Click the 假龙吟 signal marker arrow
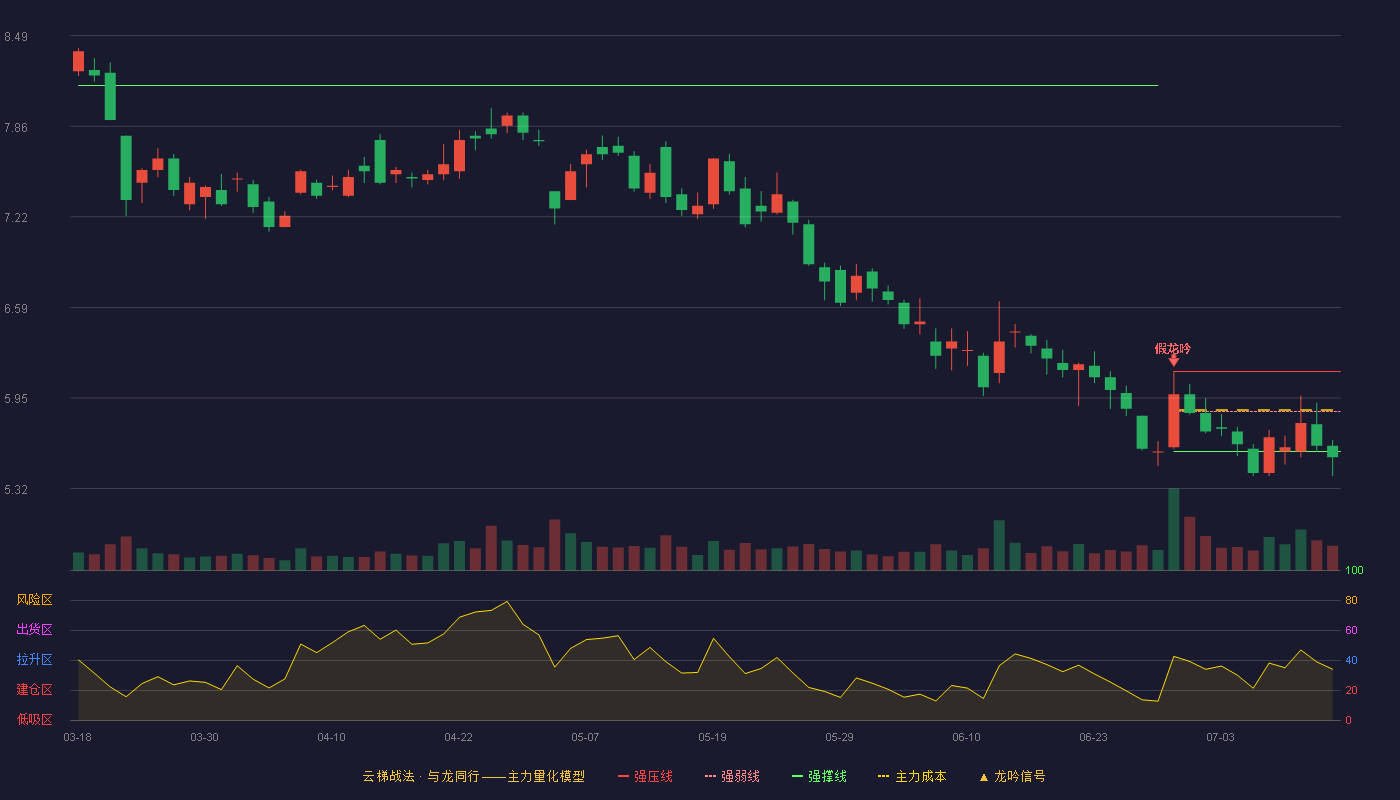The height and width of the screenshot is (800, 1400). point(1173,361)
